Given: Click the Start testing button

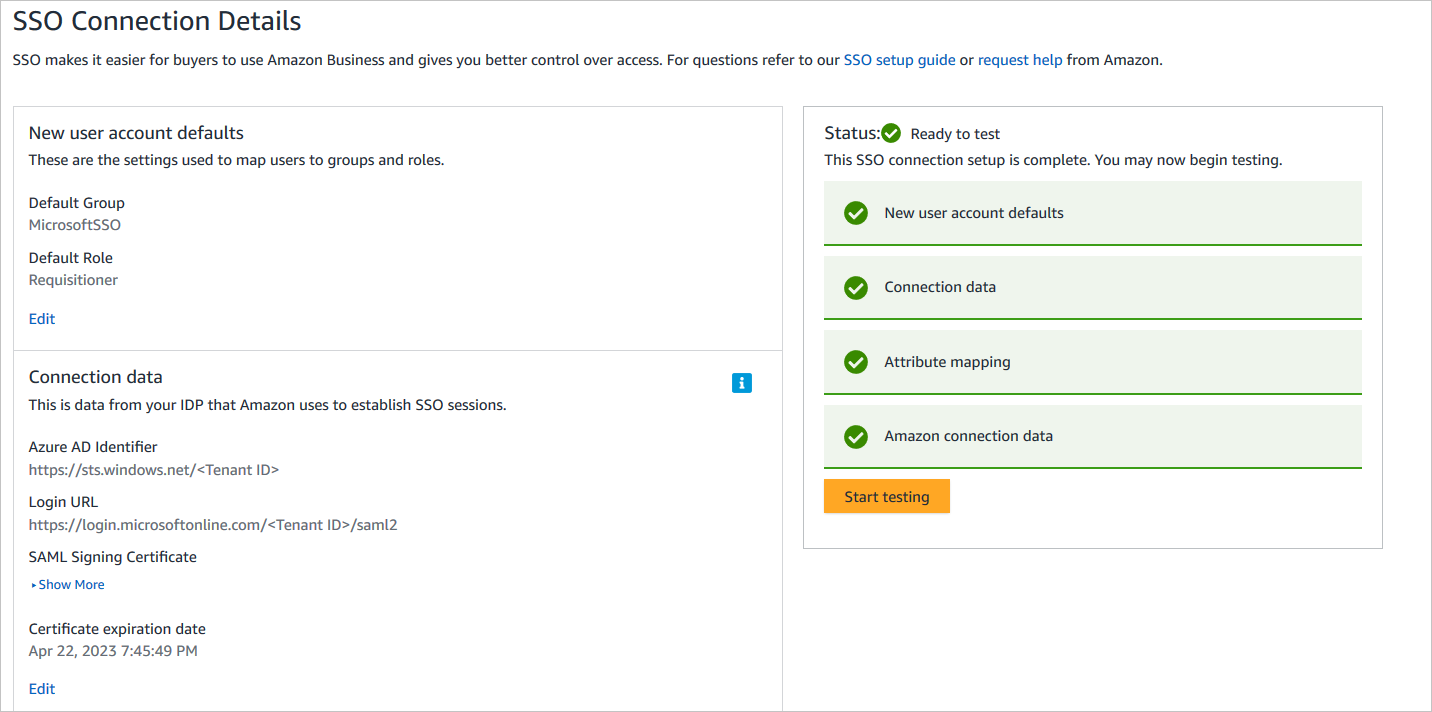Looking at the screenshot, I should pos(887,497).
